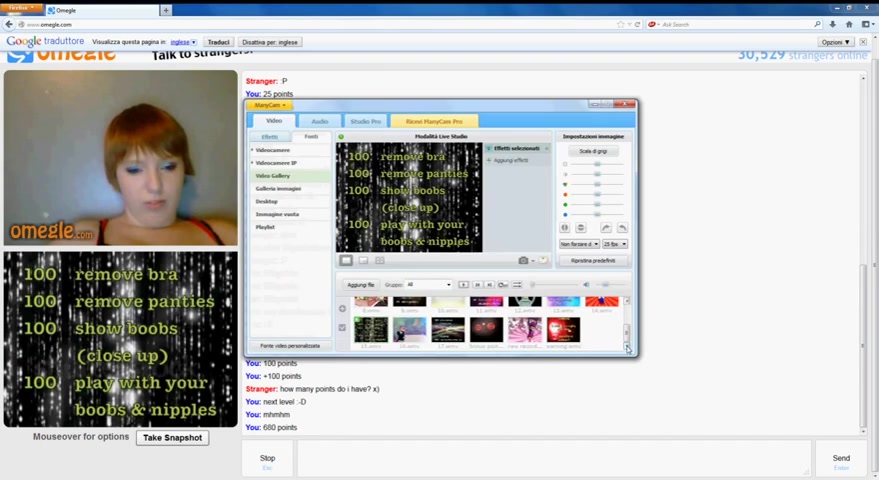
Task: Click the volume speaker icon in the gallery toolbar
Action: 586,285
